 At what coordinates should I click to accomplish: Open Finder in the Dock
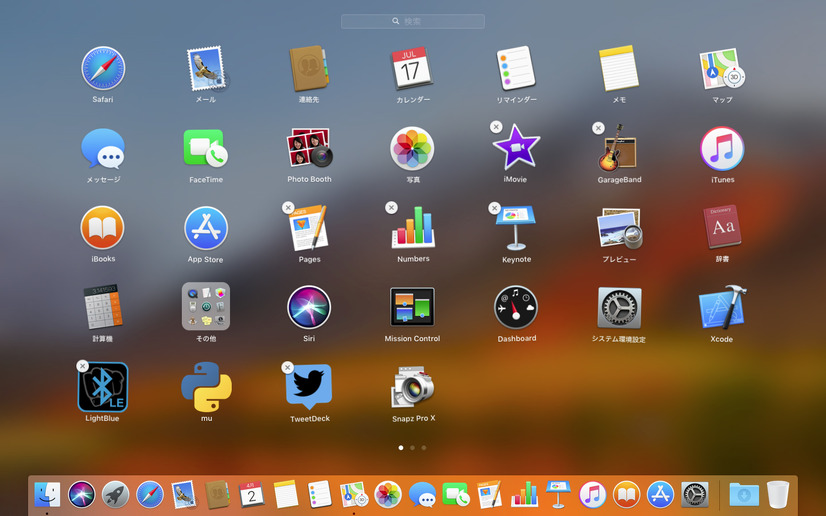coord(47,494)
